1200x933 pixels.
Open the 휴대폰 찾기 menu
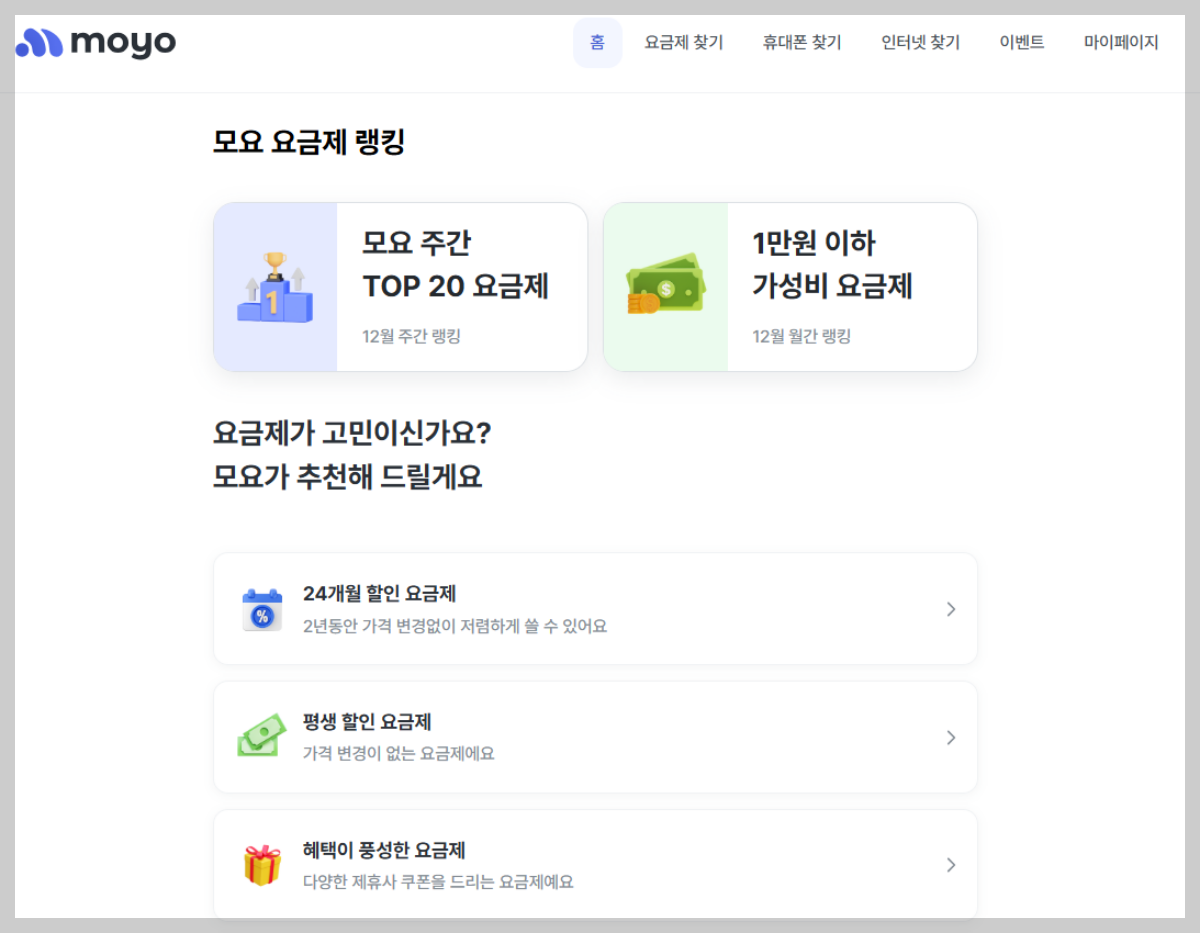click(800, 42)
